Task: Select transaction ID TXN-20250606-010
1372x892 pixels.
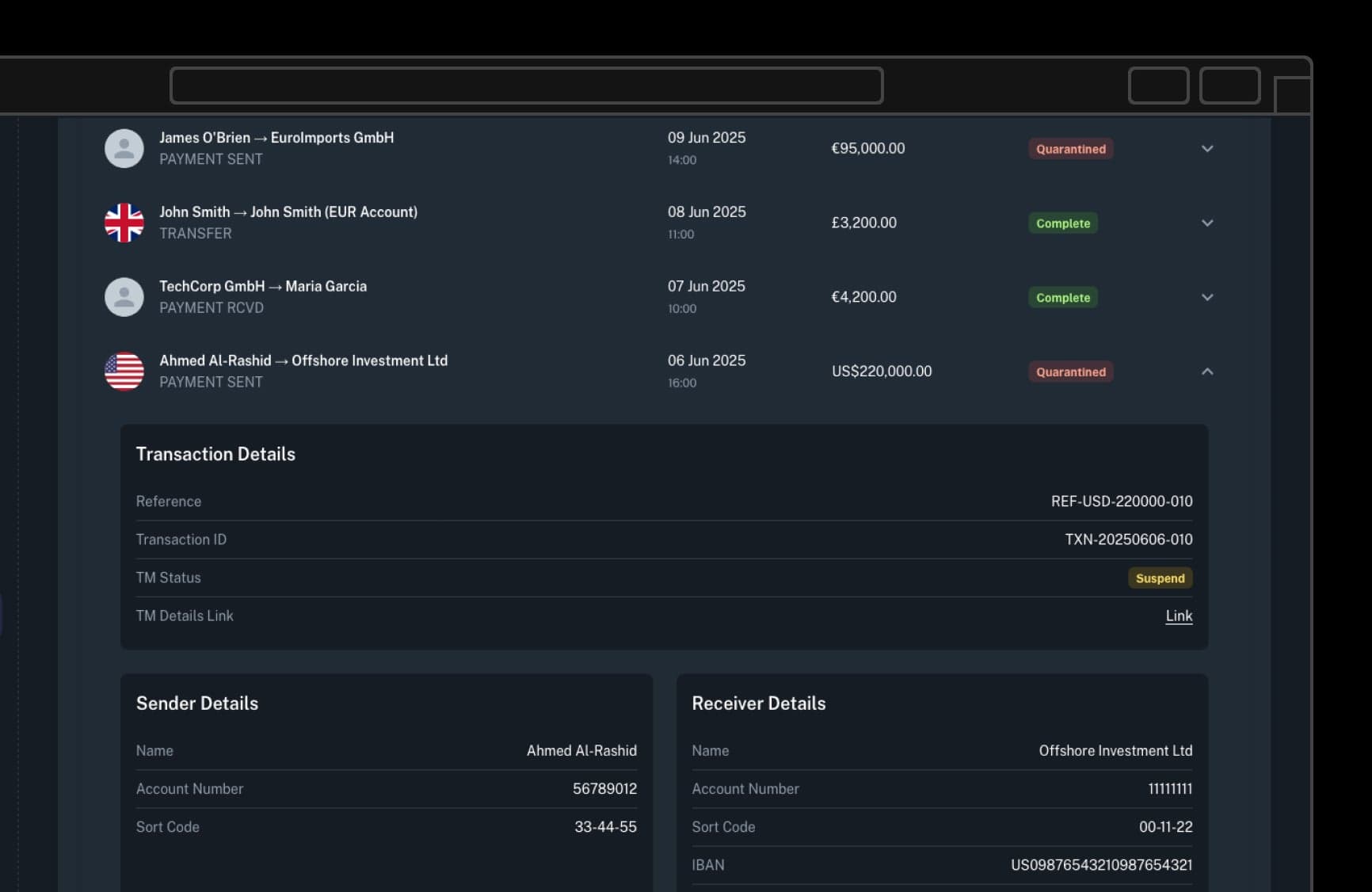Action: click(x=1129, y=539)
